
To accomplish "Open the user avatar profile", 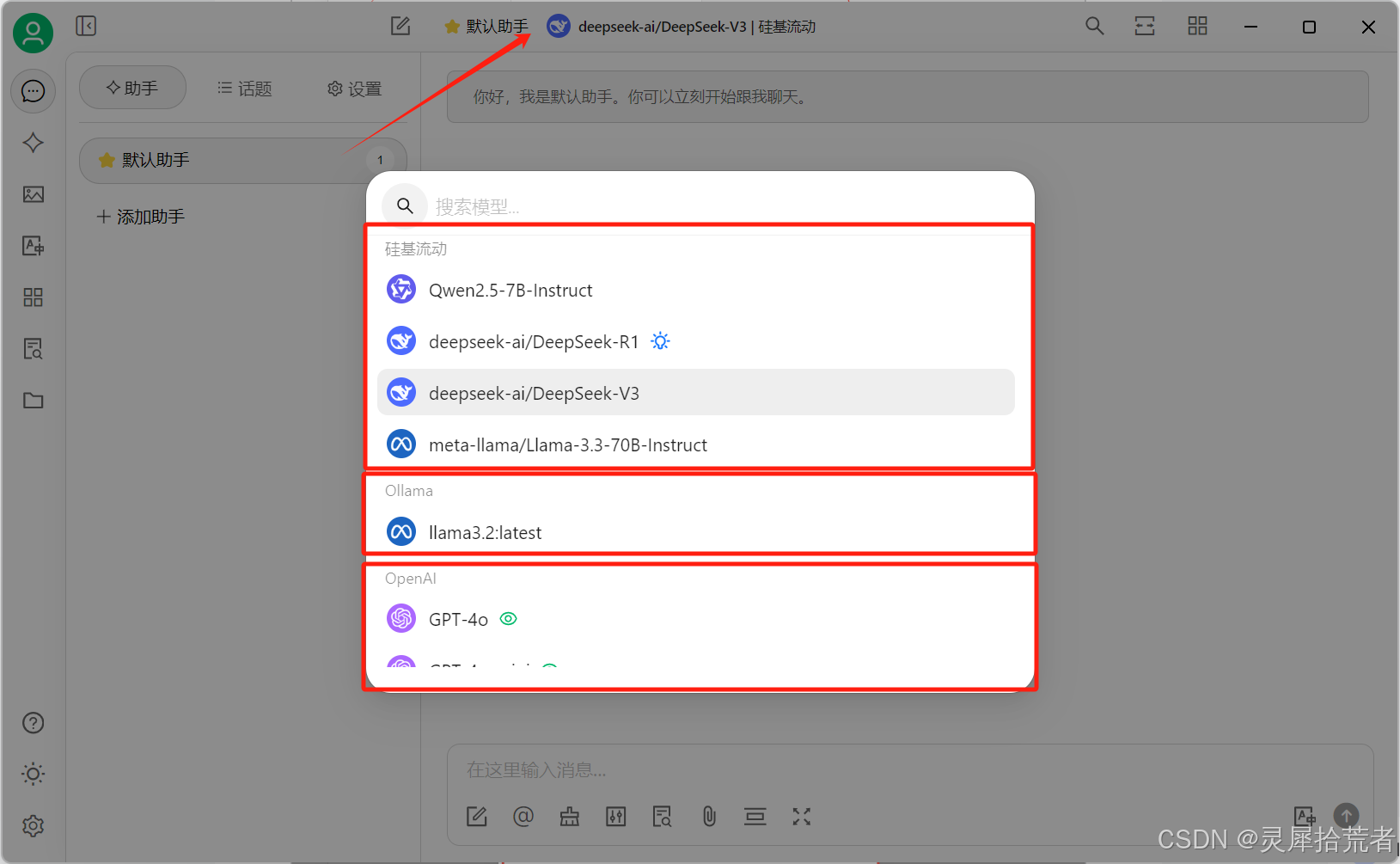I will (33, 33).
